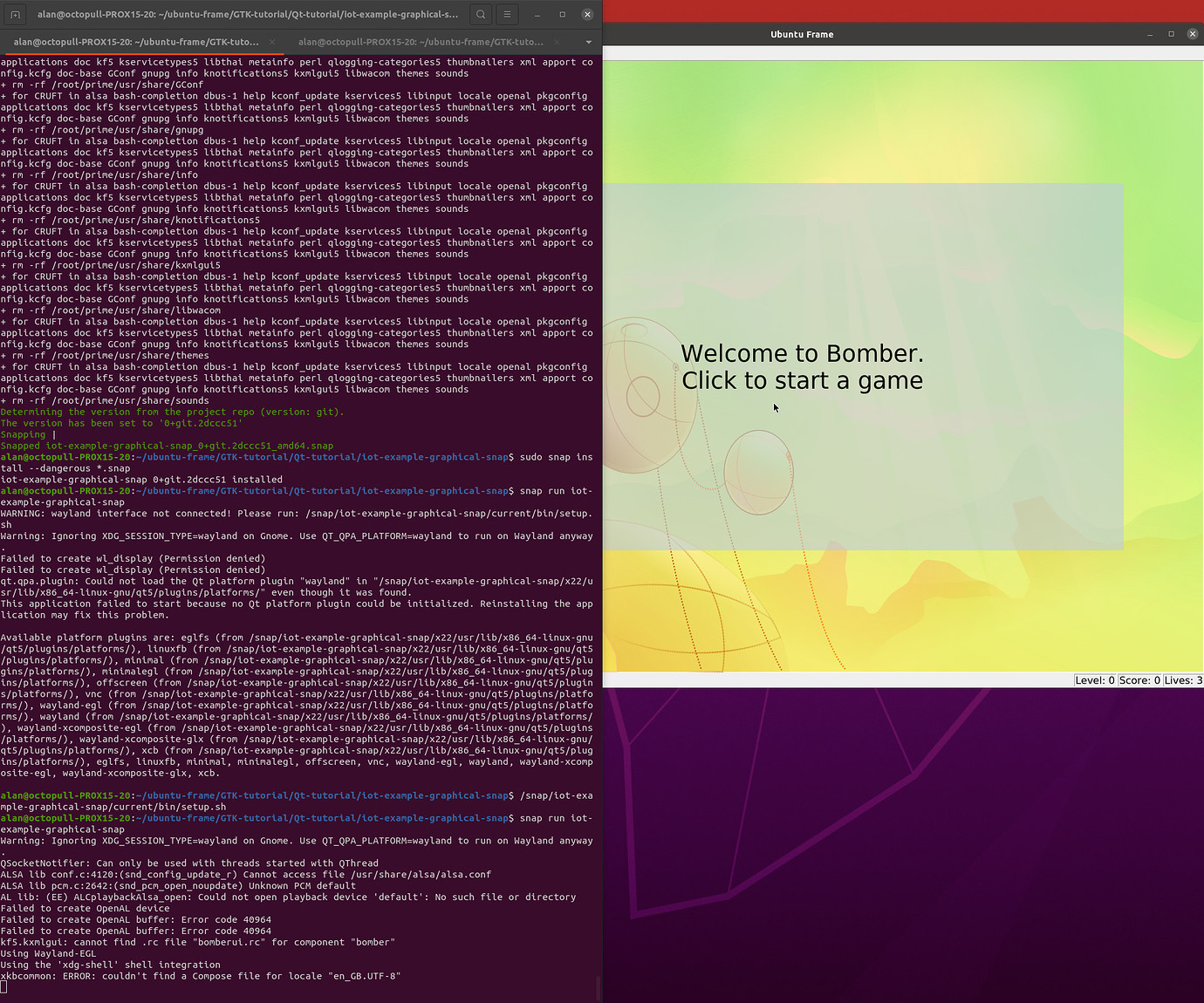This screenshot has width=1204, height=1003.
Task: Click the 'Level: 0' status box
Action: tap(1095, 679)
